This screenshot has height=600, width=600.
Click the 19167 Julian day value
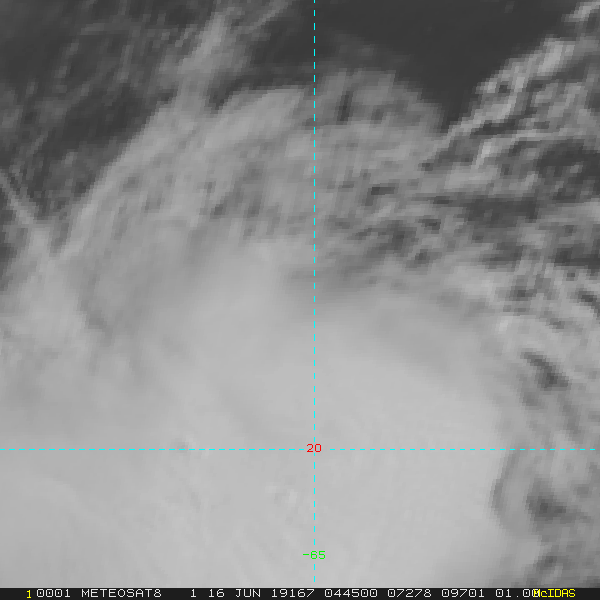293,593
